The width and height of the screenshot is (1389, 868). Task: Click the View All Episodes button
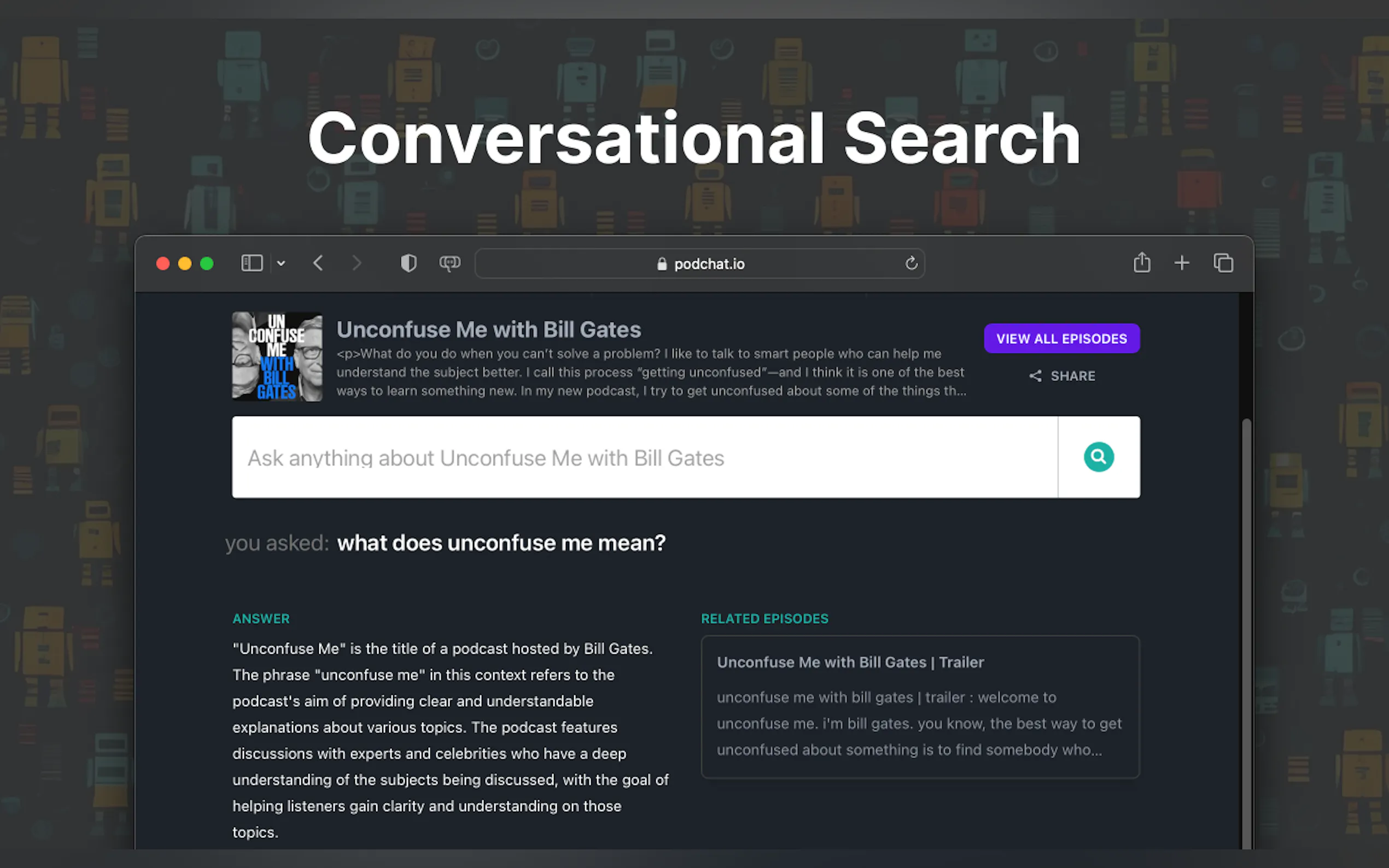point(1061,339)
